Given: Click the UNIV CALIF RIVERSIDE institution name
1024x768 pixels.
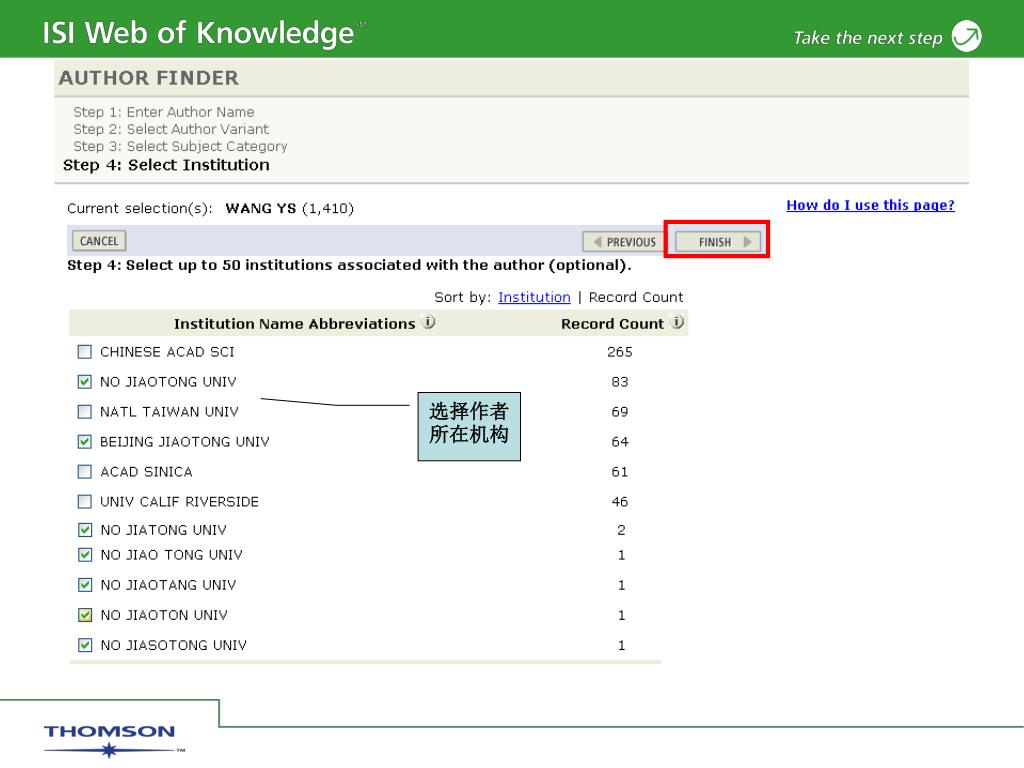Looking at the screenshot, I should click(x=180, y=502).
